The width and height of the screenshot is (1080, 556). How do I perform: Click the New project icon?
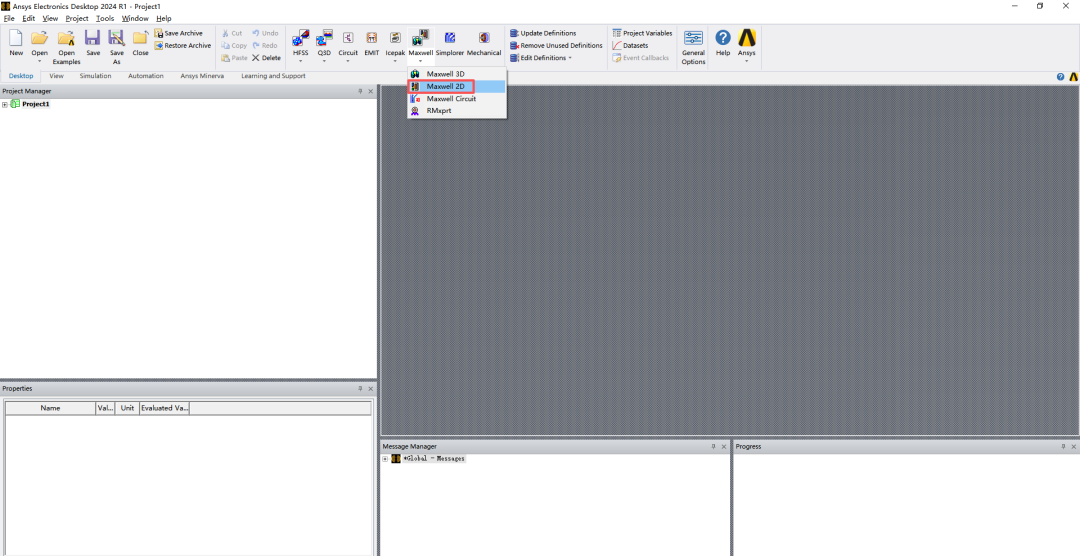(x=16, y=39)
